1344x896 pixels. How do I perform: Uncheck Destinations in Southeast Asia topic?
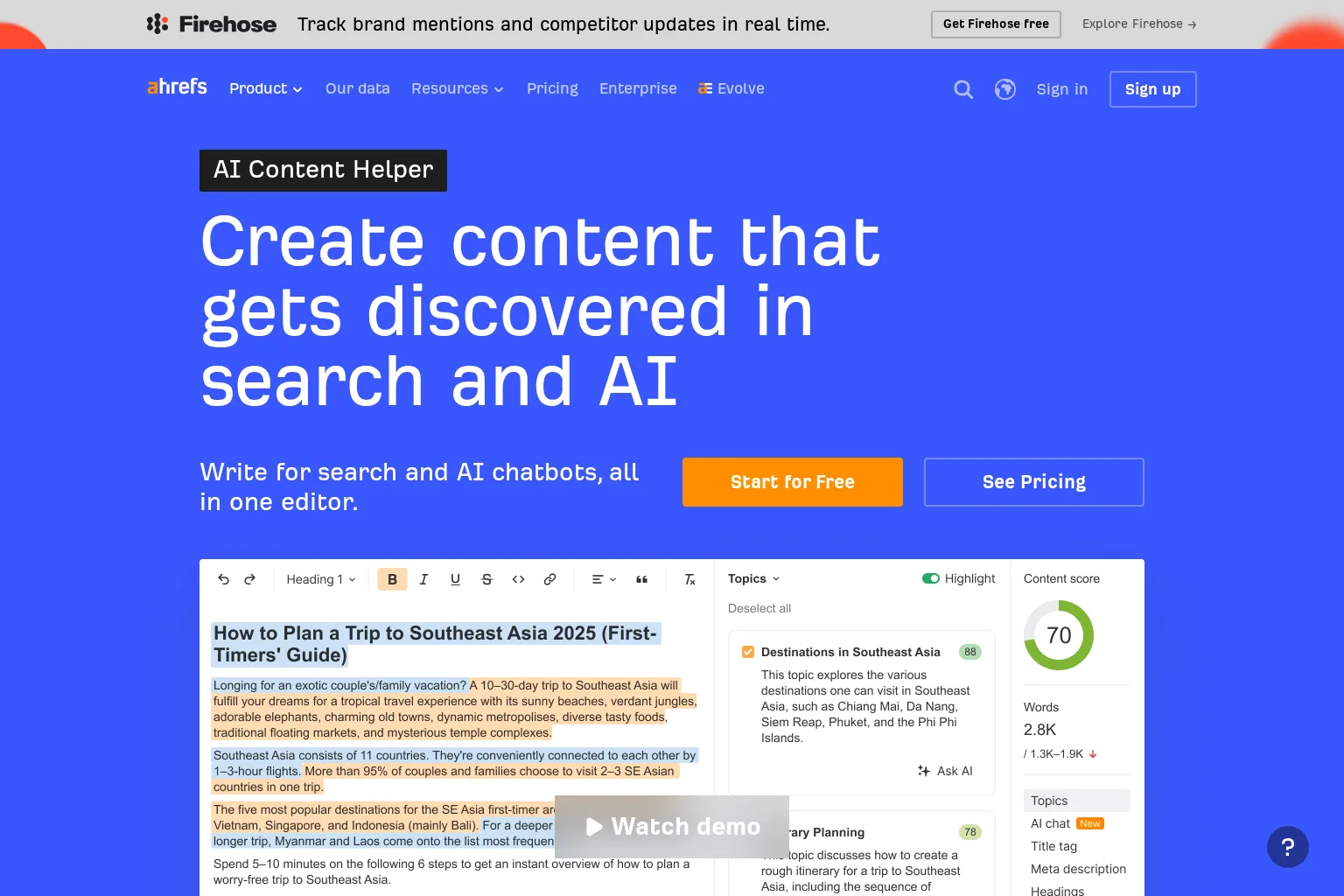tap(748, 652)
